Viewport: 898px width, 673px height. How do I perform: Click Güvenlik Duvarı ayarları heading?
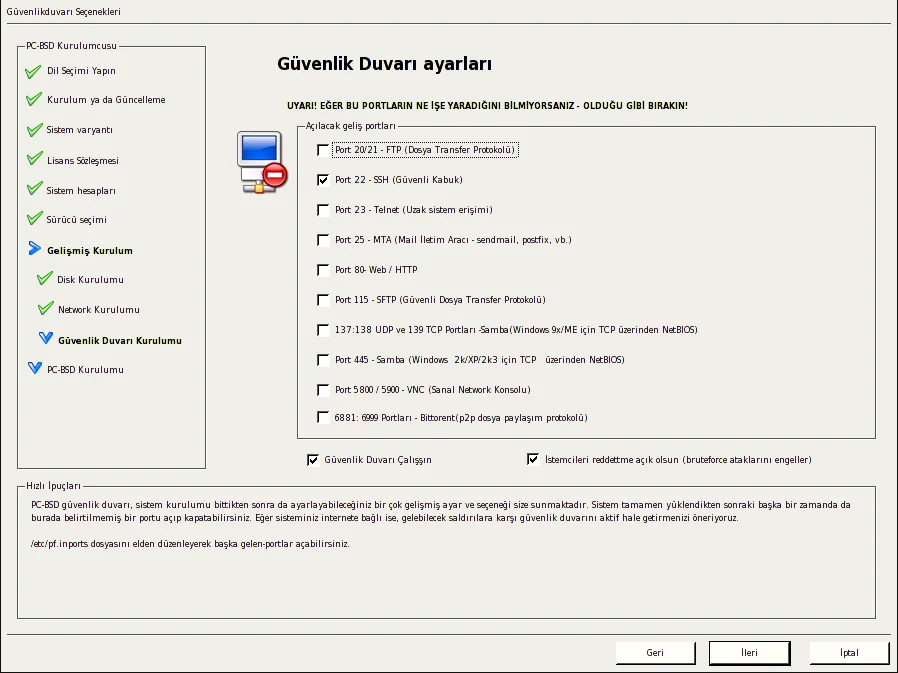[384, 64]
